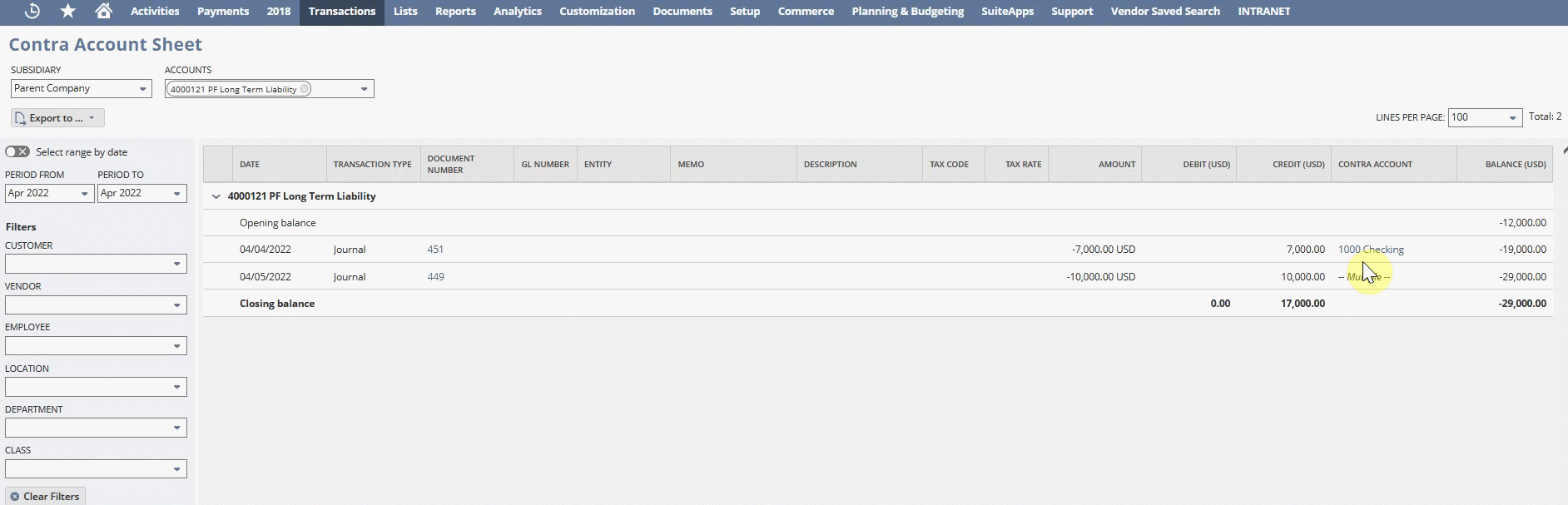Screen dimensions: 1568x505
Task: Remove the 4000121 PF Long Term Liability tag
Action: pos(304,89)
